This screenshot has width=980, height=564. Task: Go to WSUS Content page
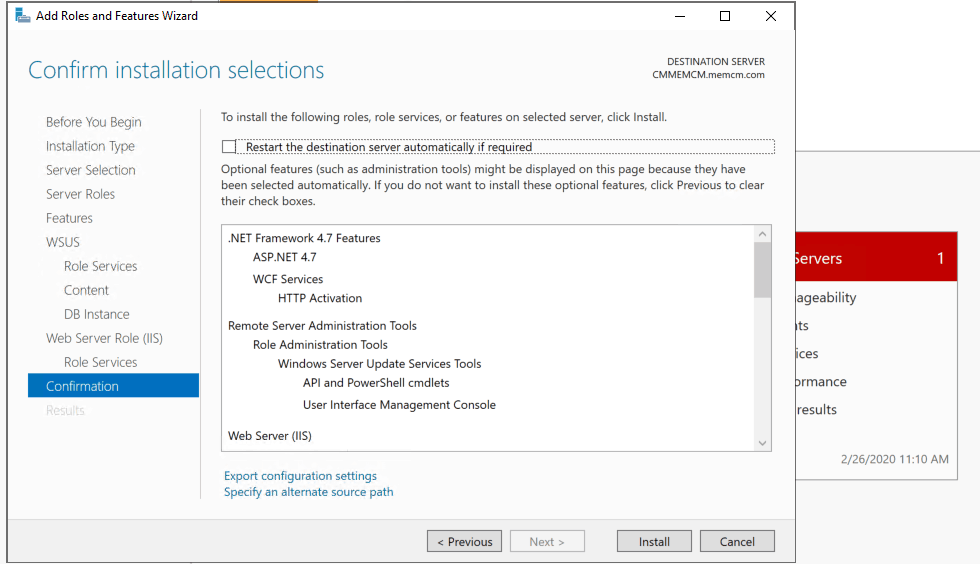tap(86, 290)
